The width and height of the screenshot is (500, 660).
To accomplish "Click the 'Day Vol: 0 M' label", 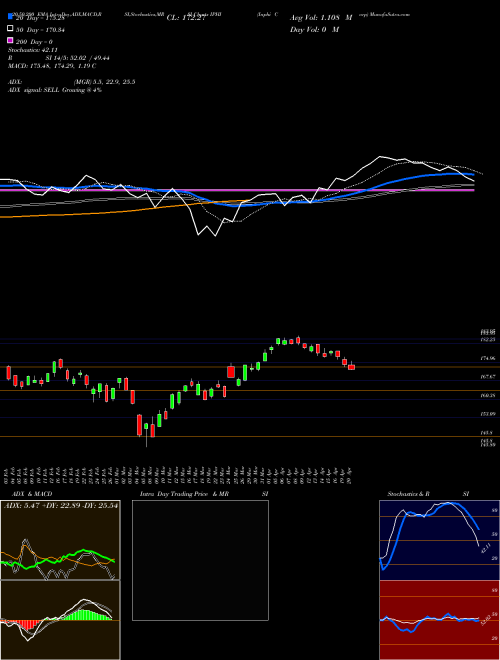I will pyautogui.click(x=314, y=29).
